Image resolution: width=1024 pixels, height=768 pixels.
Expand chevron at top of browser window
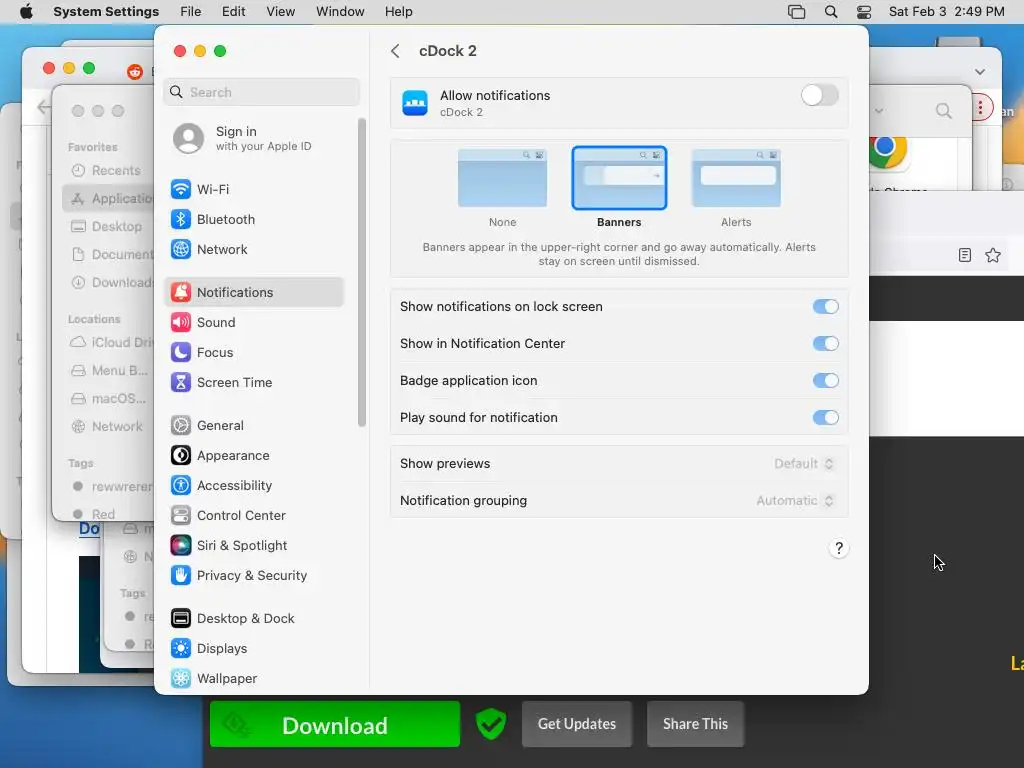[x=980, y=72]
